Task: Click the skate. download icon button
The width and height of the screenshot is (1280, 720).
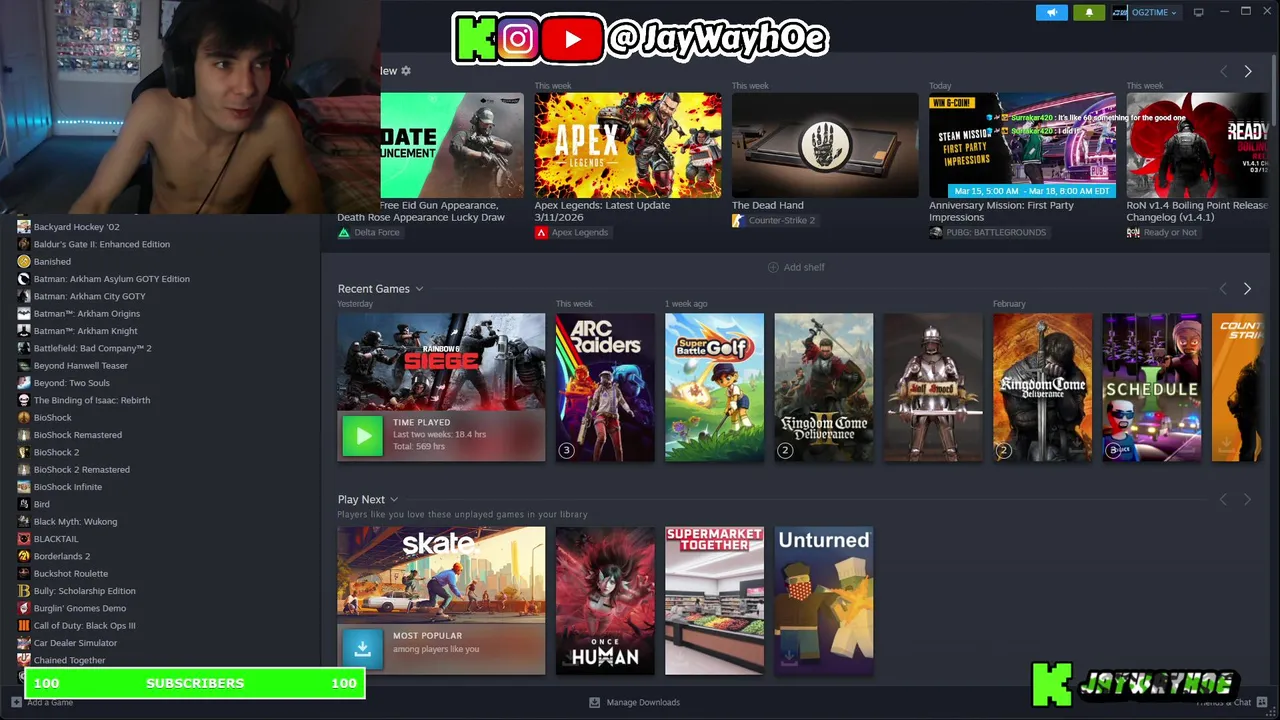Action: tap(362, 648)
